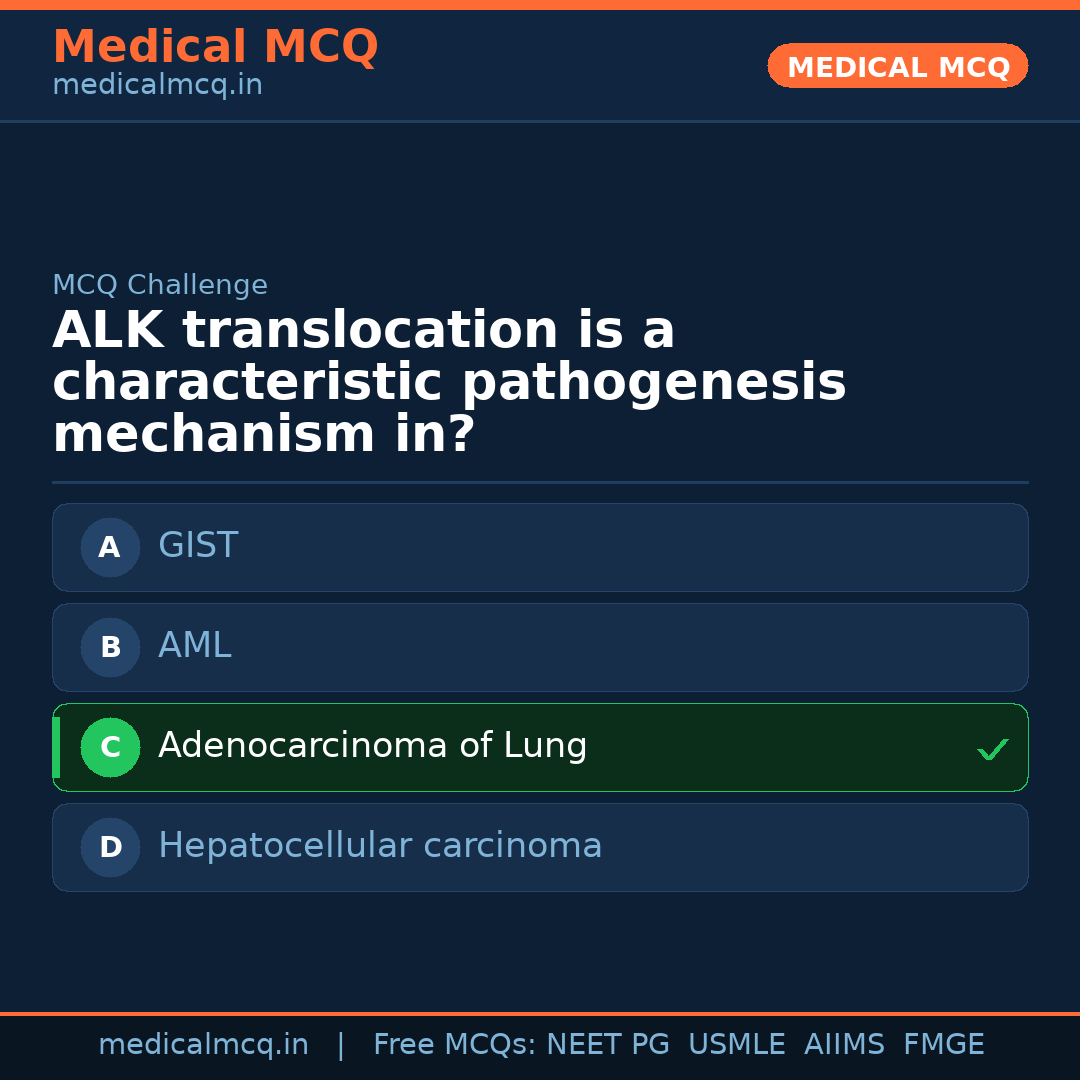Screen dimensions: 1080x1080
Task: Click the Free MCQs footer text
Action: (x=455, y=1045)
